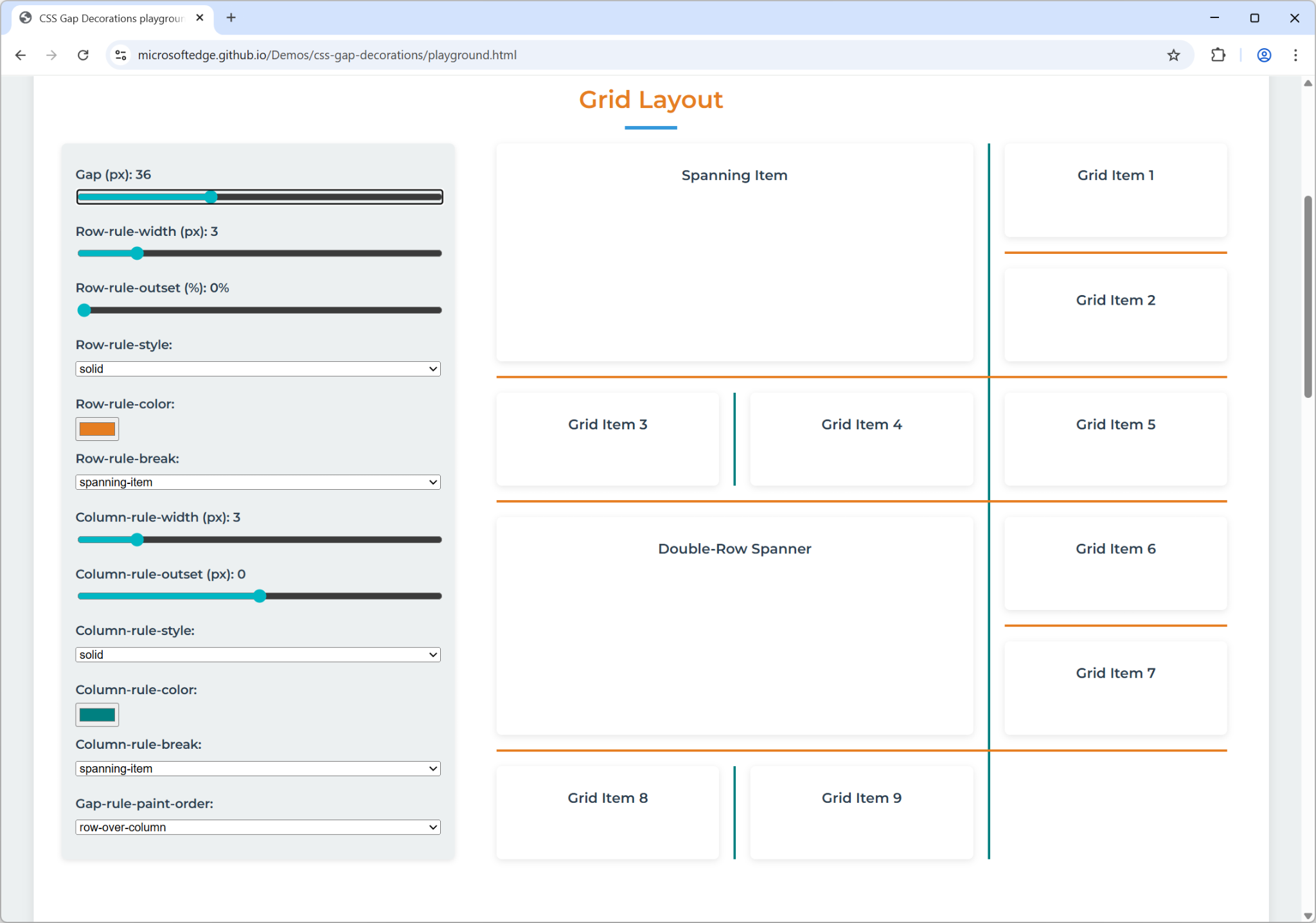Image resolution: width=1316 pixels, height=923 pixels.
Task: Open the Column-rule-break dropdown
Action: 258,768
